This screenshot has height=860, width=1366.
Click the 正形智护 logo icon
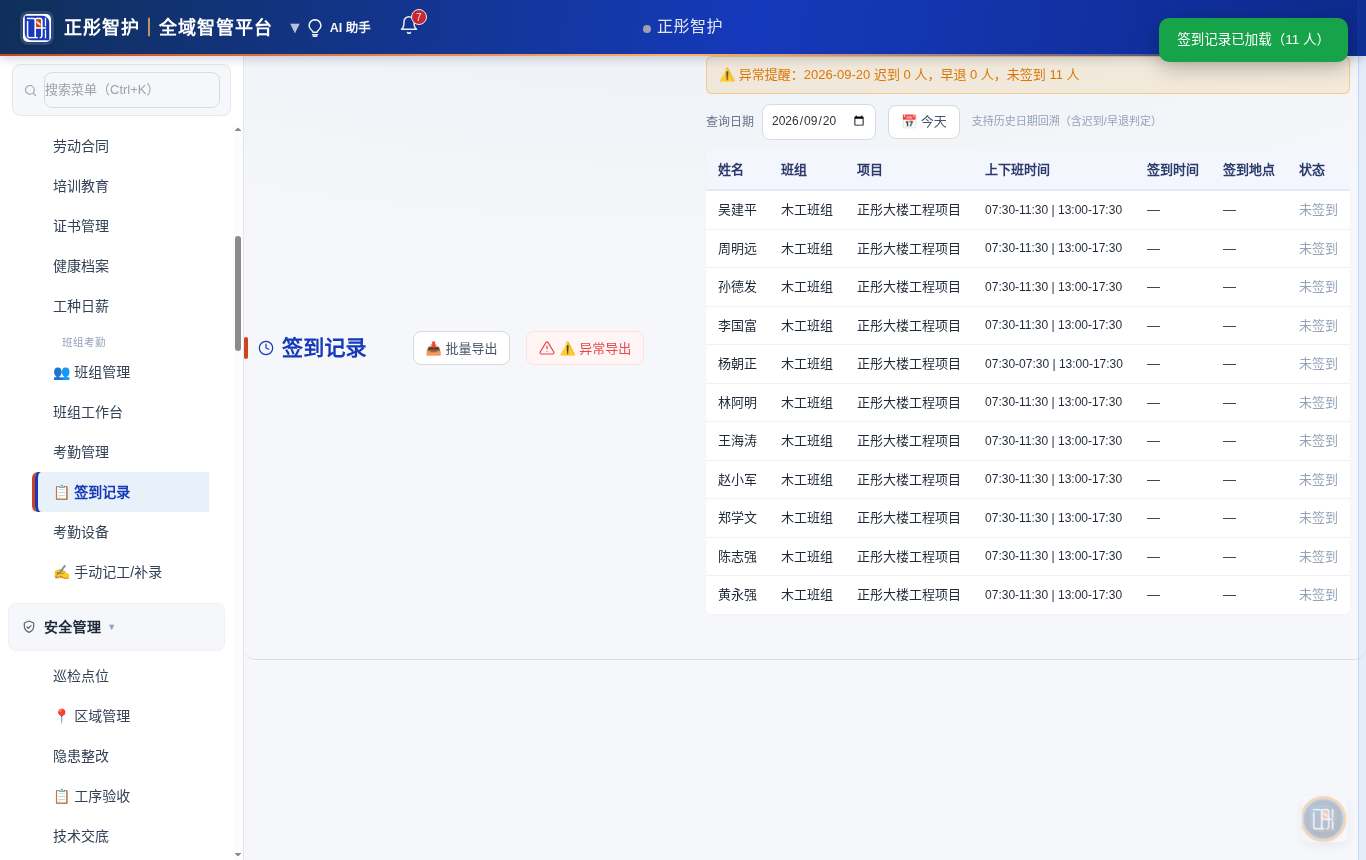pyautogui.click(x=37, y=27)
